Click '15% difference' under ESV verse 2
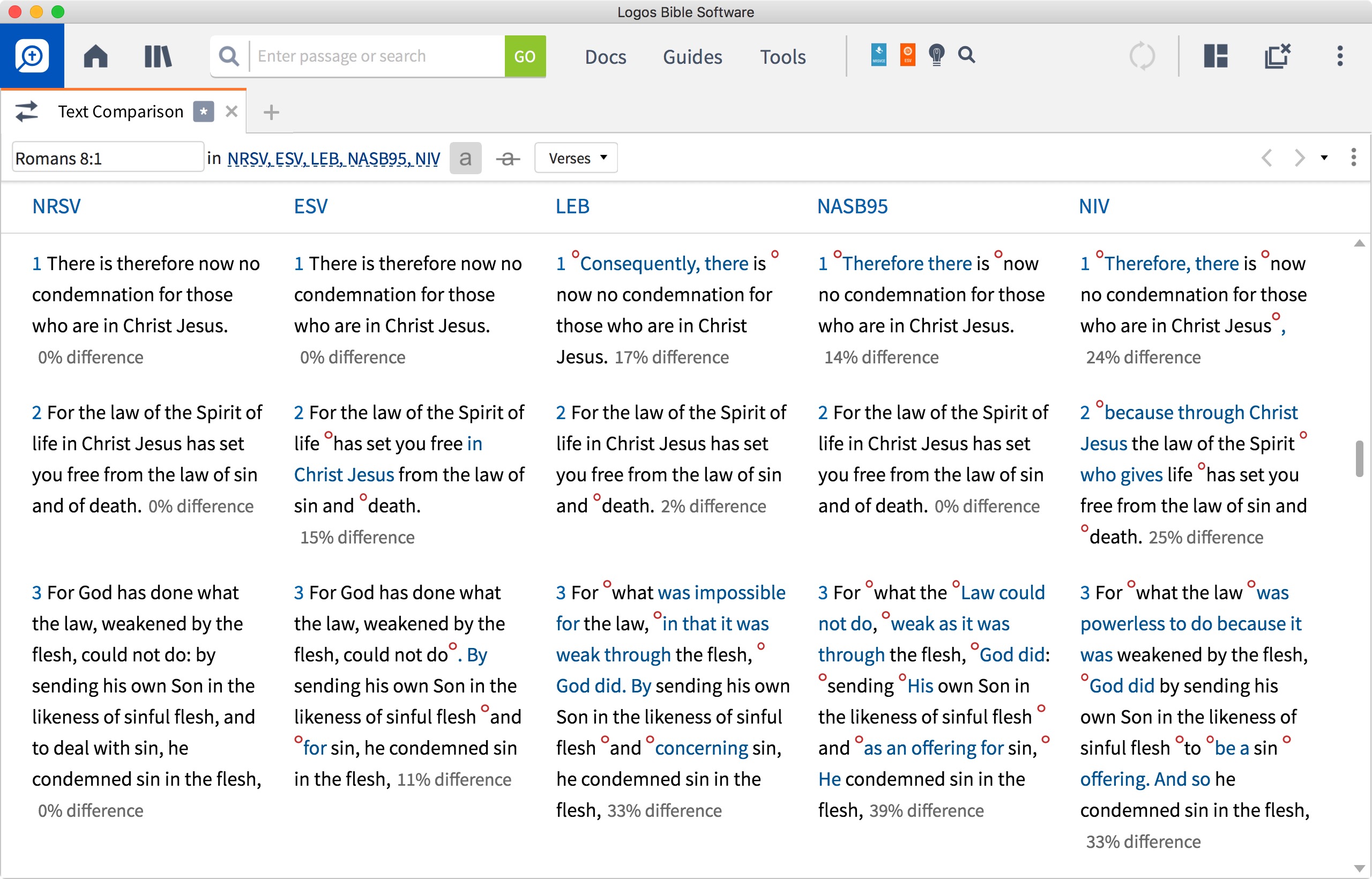 click(357, 538)
